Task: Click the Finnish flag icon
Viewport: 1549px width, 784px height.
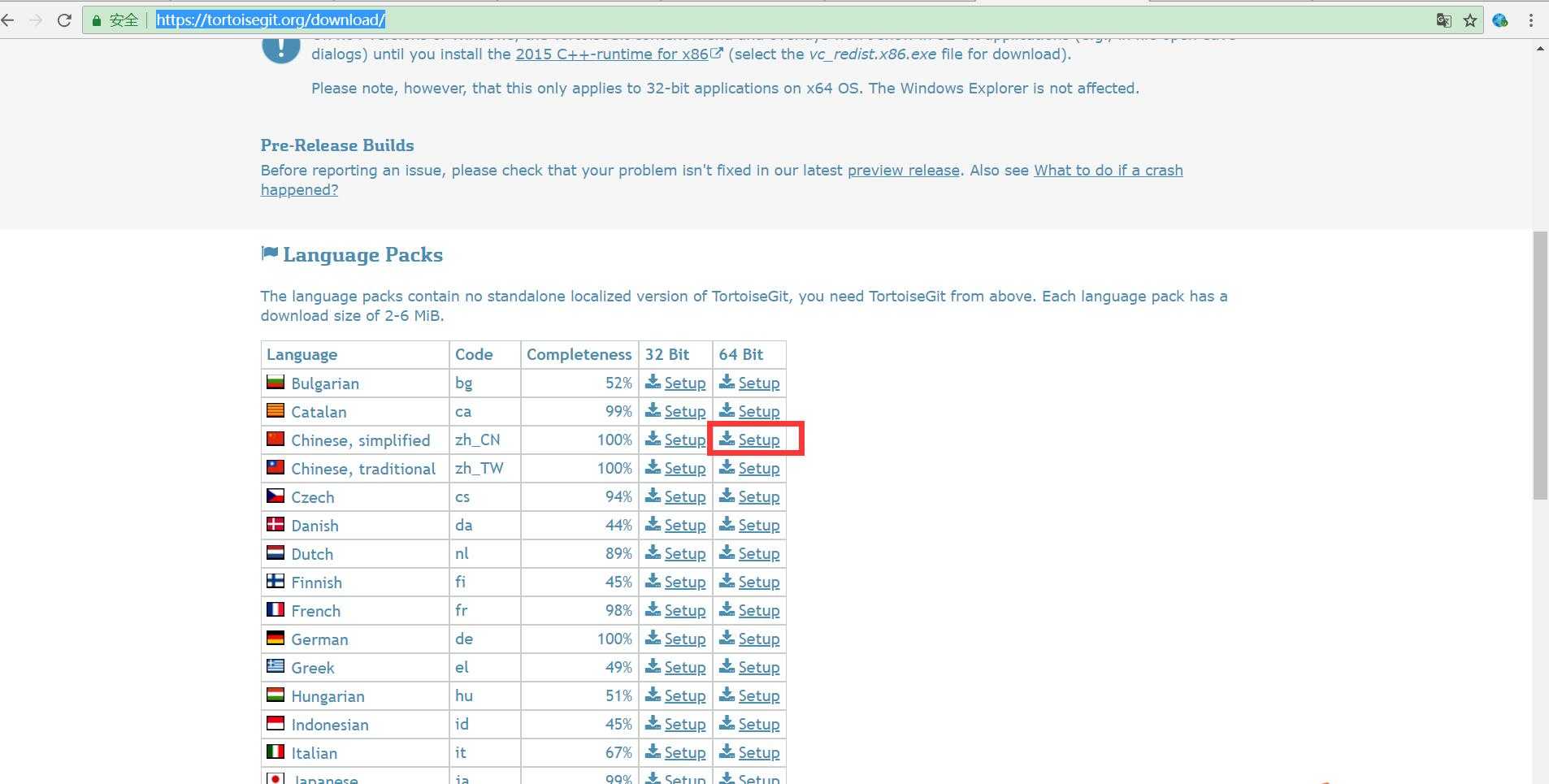Action: pyautogui.click(x=276, y=581)
